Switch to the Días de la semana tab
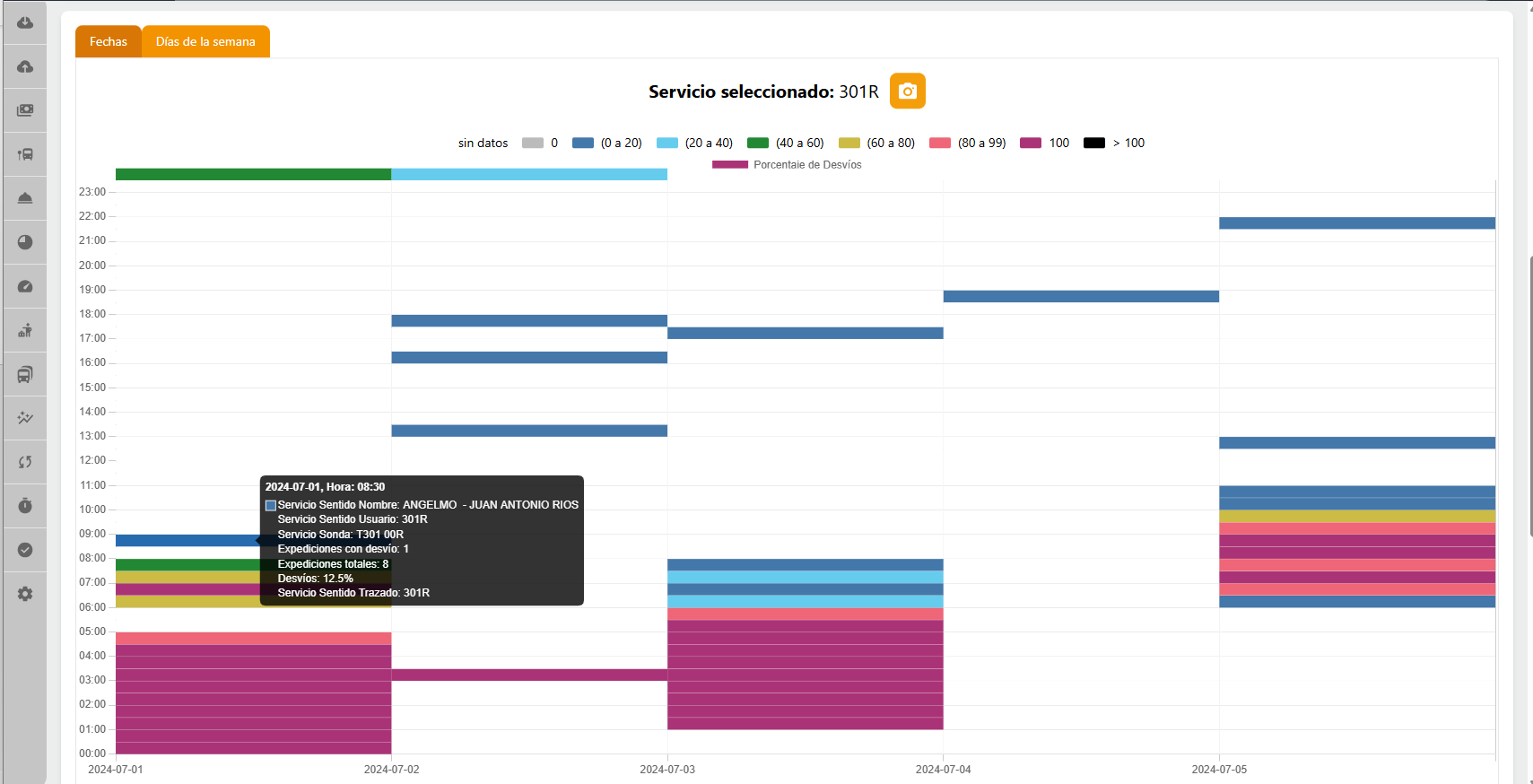Viewport: 1533px width, 784px height. click(205, 42)
